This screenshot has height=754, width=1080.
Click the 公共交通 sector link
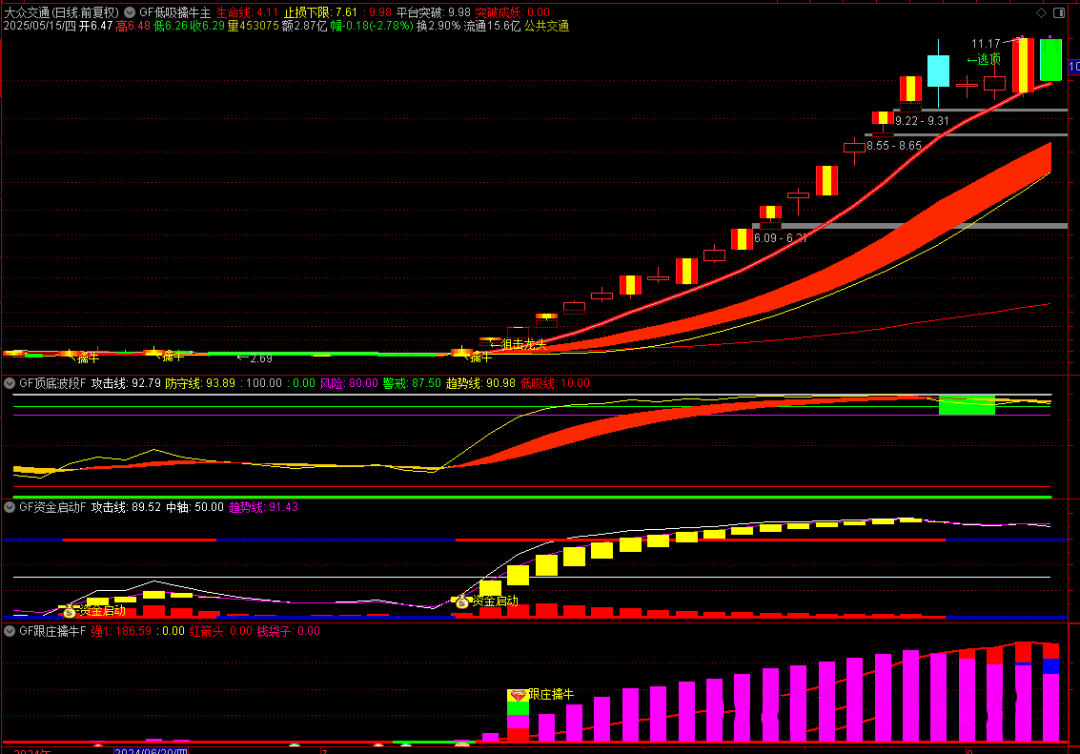click(546, 26)
